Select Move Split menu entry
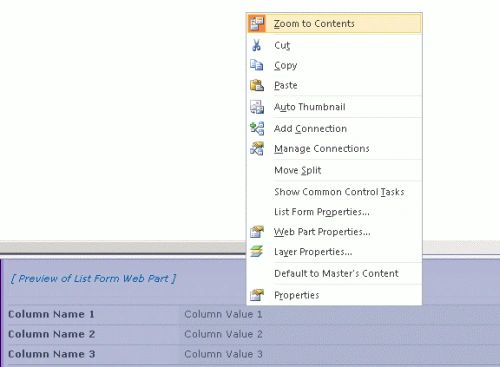This screenshot has height=367, width=500. click(334, 170)
